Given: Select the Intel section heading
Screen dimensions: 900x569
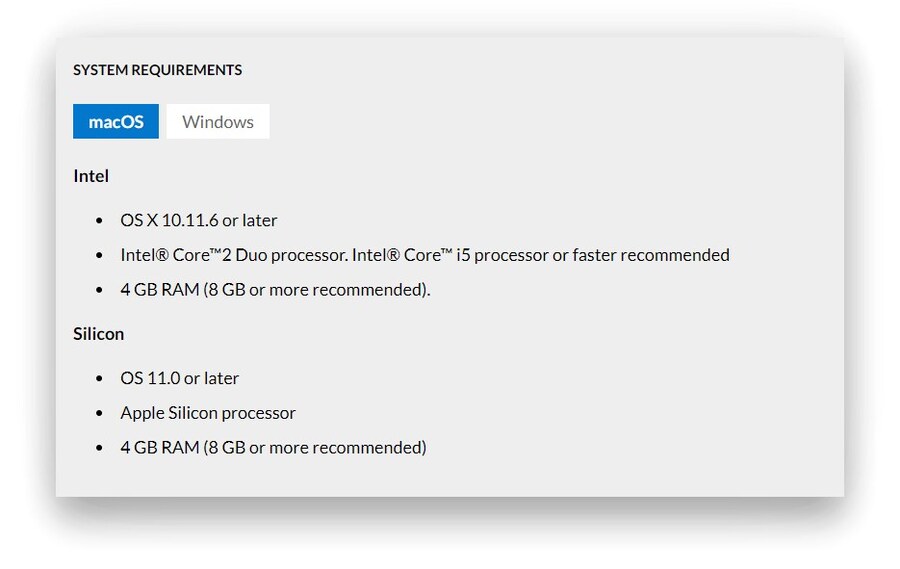Looking at the screenshot, I should click(x=91, y=176).
